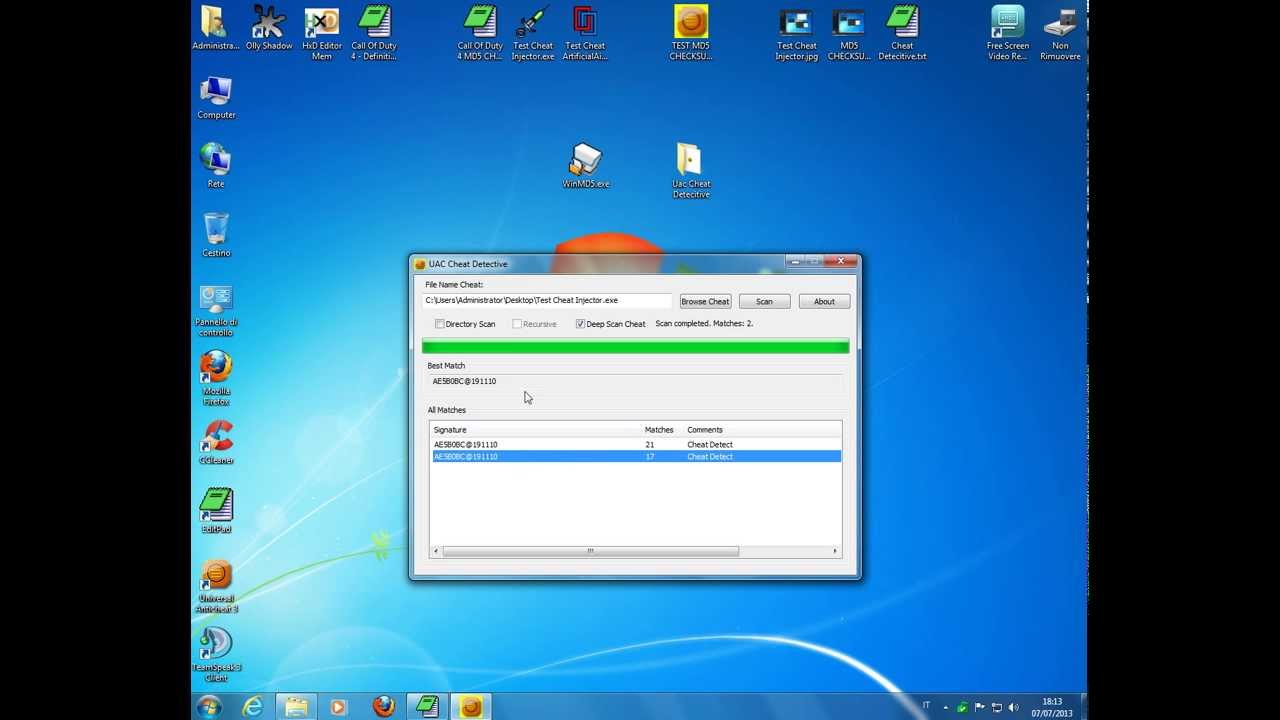Click the Best Match result field
The width and height of the screenshot is (1280, 720).
click(x=635, y=381)
